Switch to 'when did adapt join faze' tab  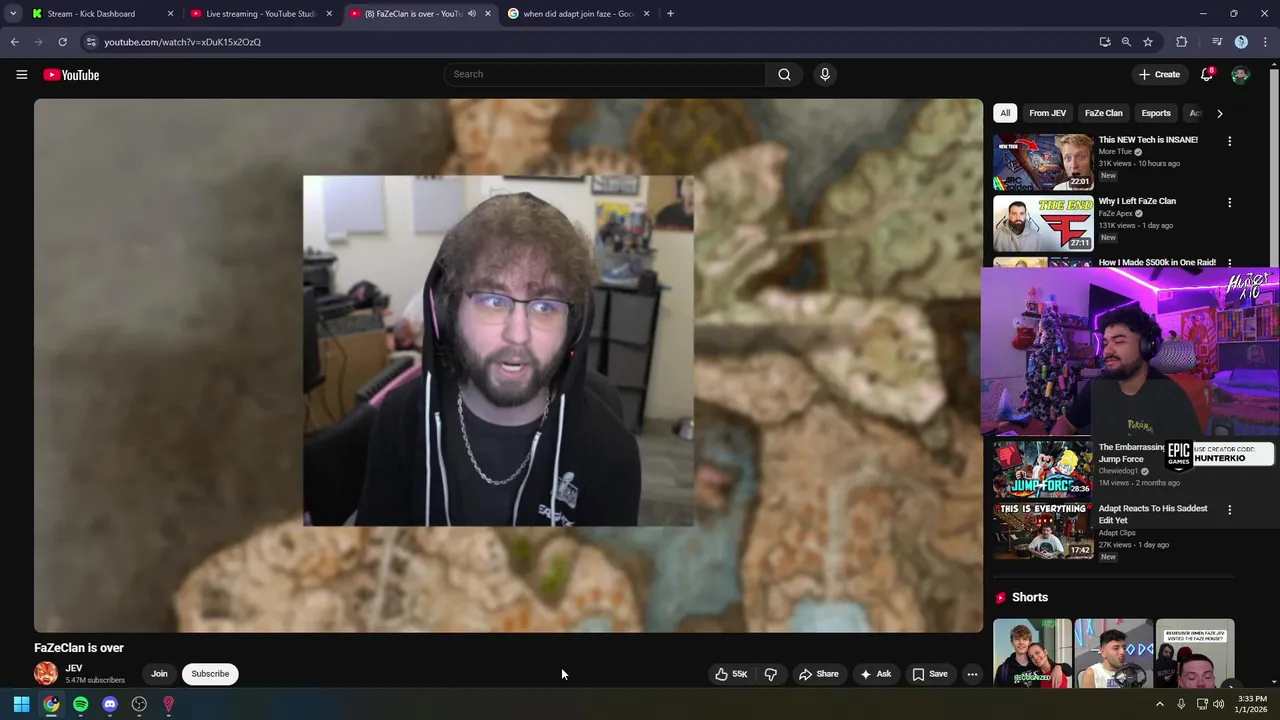[x=578, y=14]
